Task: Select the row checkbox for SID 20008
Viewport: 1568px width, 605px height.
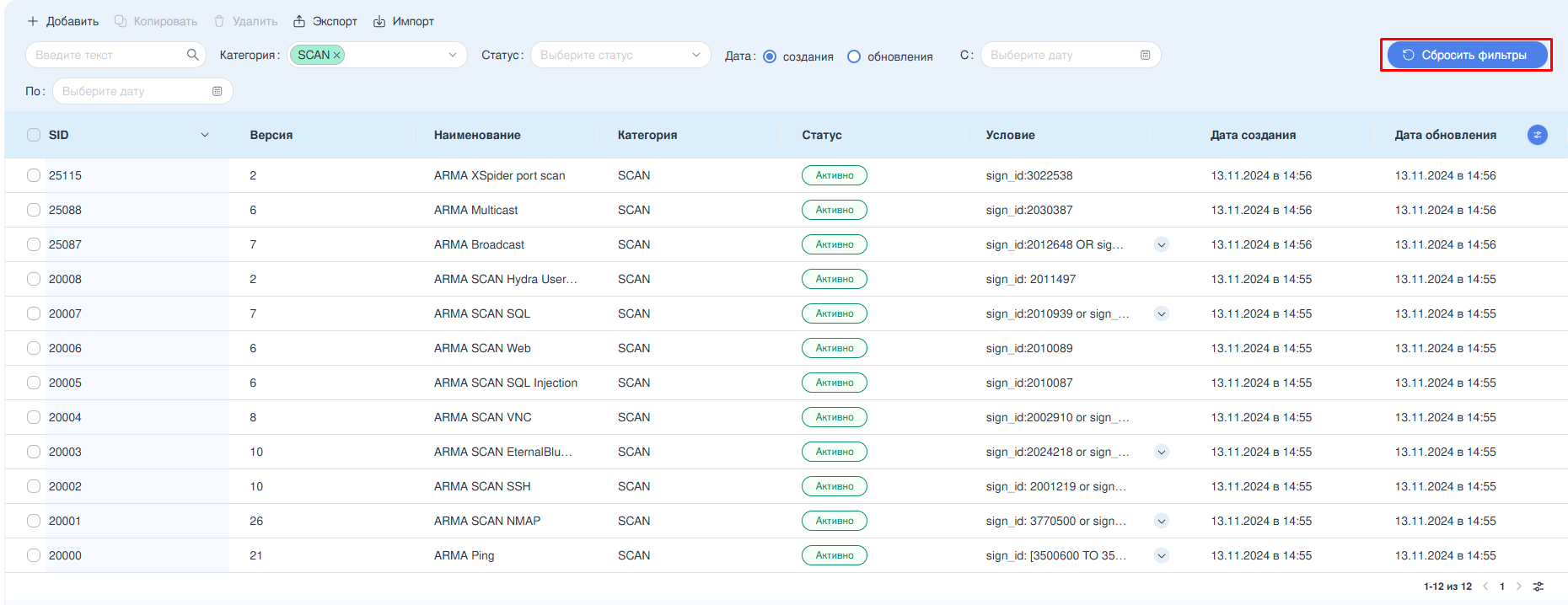Action: (x=34, y=279)
